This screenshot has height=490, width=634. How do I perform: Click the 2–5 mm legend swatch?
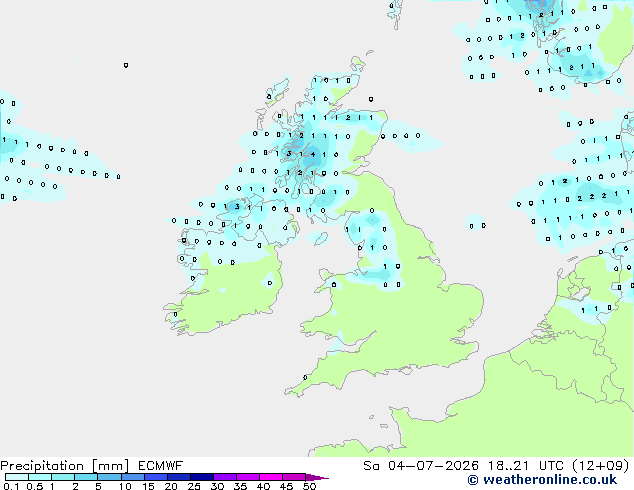[86, 477]
